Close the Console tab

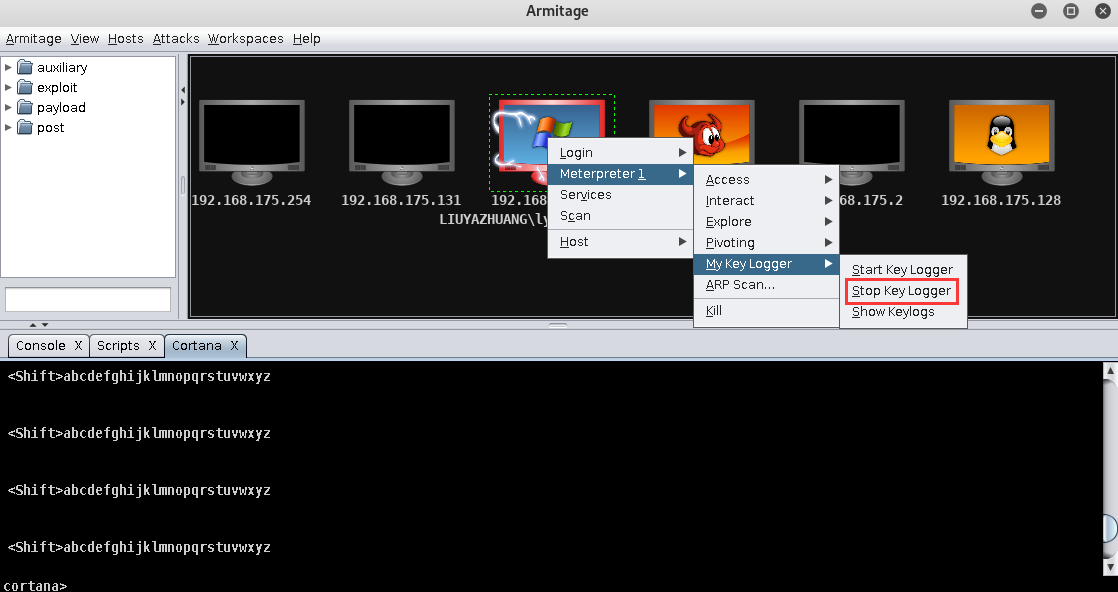pyautogui.click(x=78, y=346)
